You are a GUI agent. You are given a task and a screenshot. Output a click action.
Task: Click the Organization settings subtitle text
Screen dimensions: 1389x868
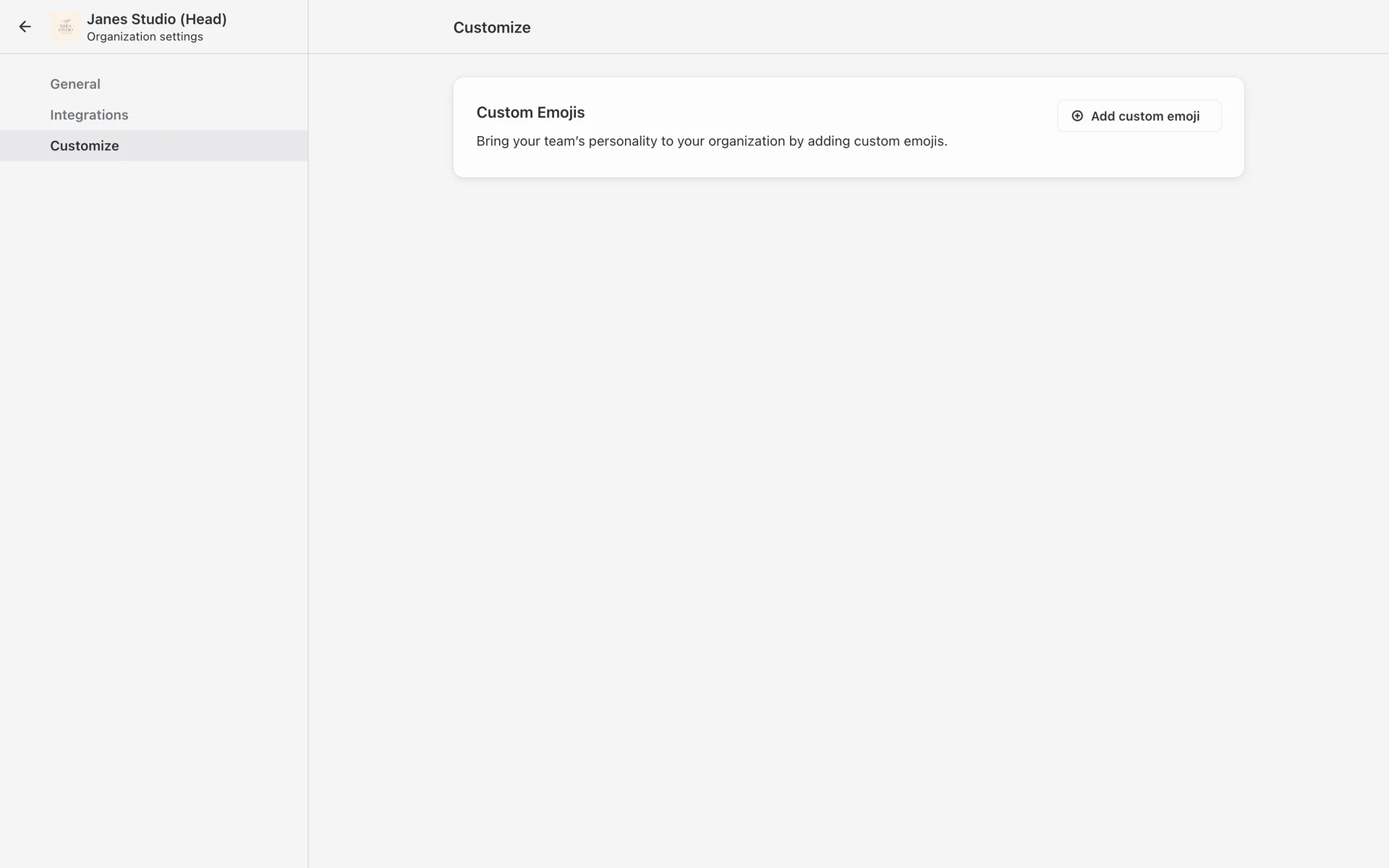(x=145, y=37)
